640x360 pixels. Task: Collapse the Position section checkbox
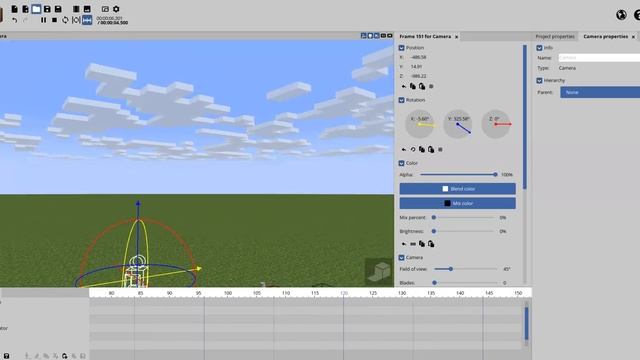coord(401,48)
